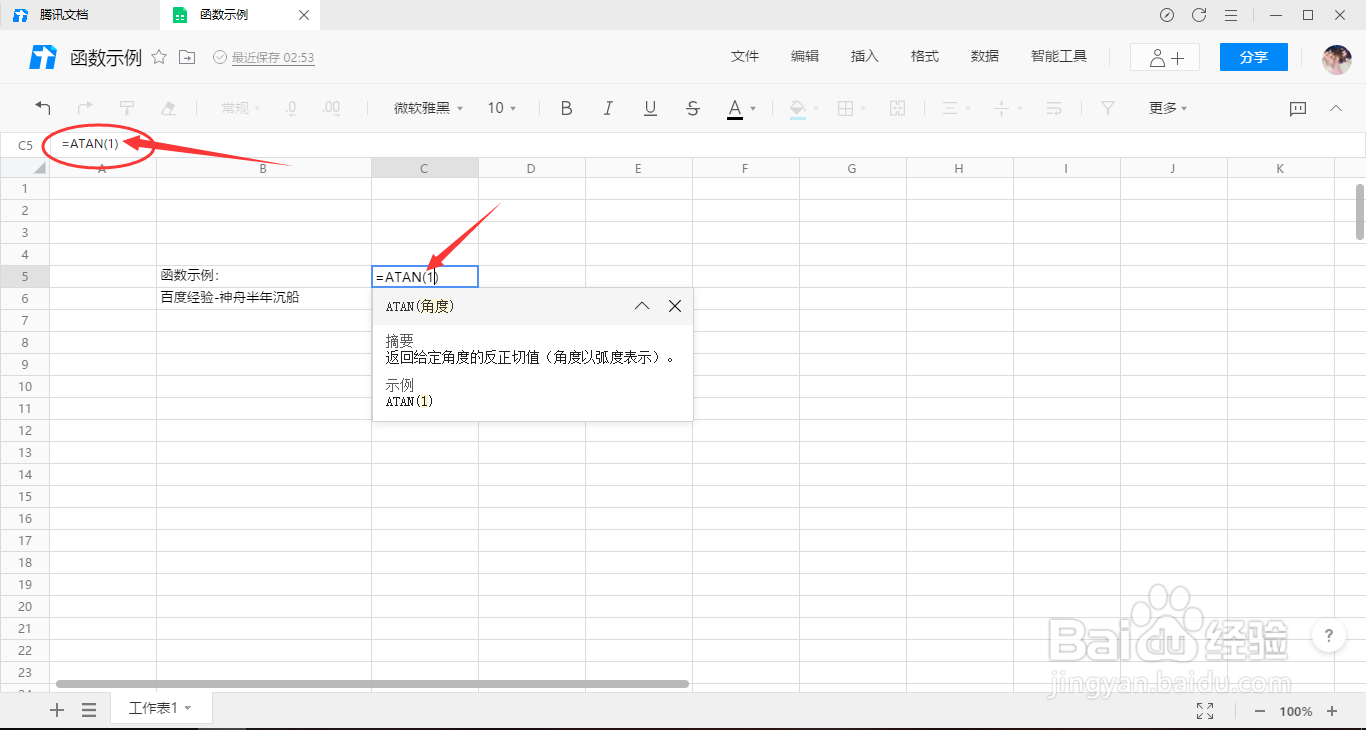Click the Tencent Docs logo icon
This screenshot has height=730, width=1366.
(x=43, y=57)
